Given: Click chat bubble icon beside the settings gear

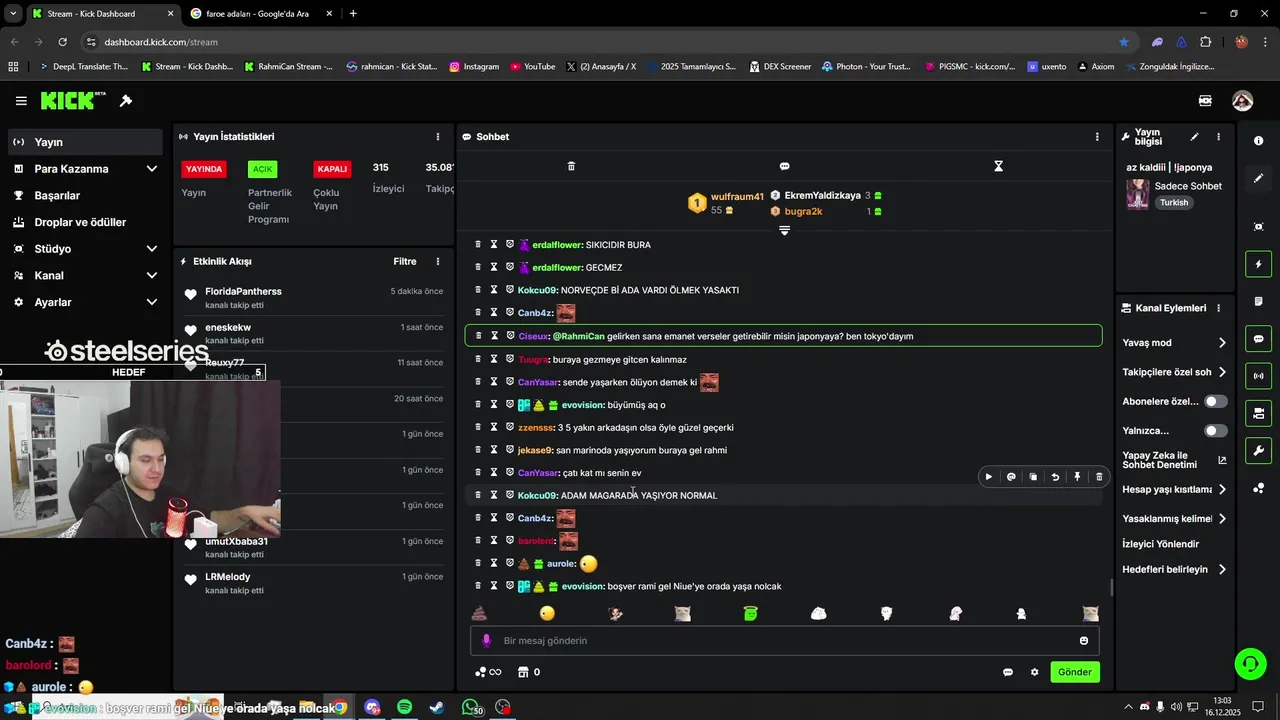Looking at the screenshot, I should [x=1008, y=672].
